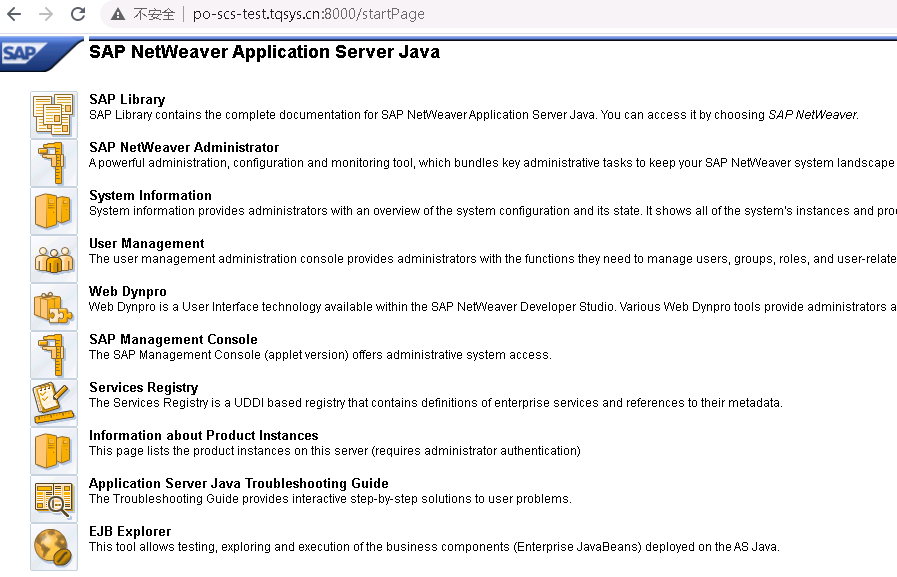Click the '不安全' security label
897x577 pixels.
(x=154, y=14)
